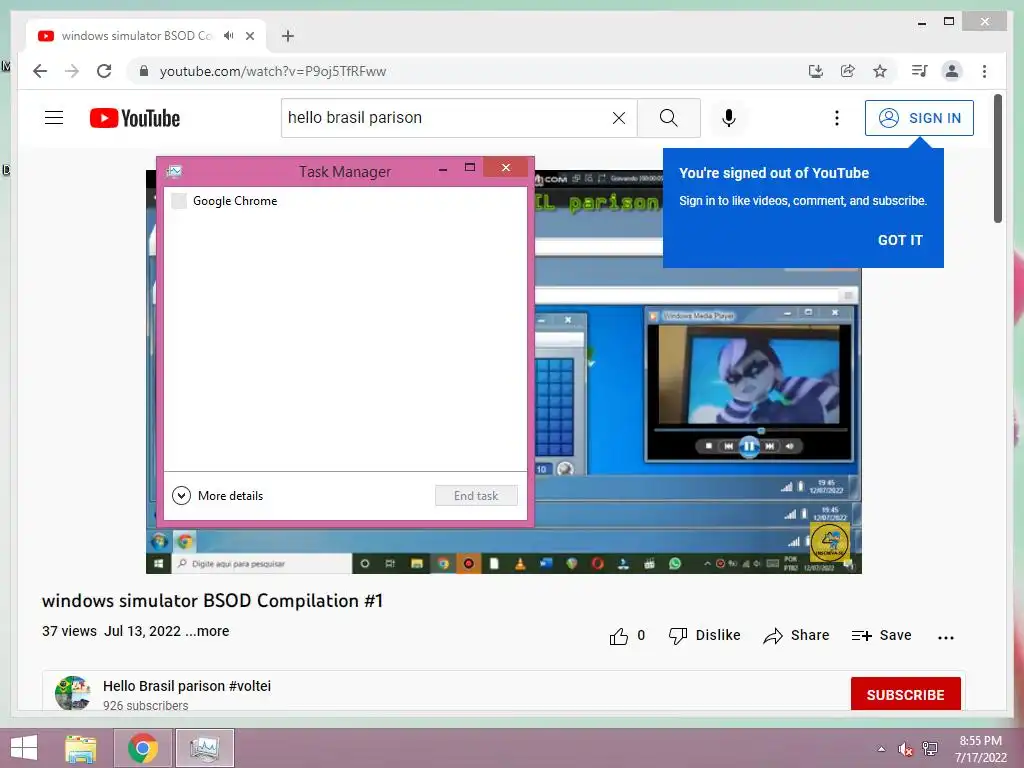This screenshot has width=1024, height=768.
Task: Close the windows simulator BSOD tab
Action: [x=249, y=36]
